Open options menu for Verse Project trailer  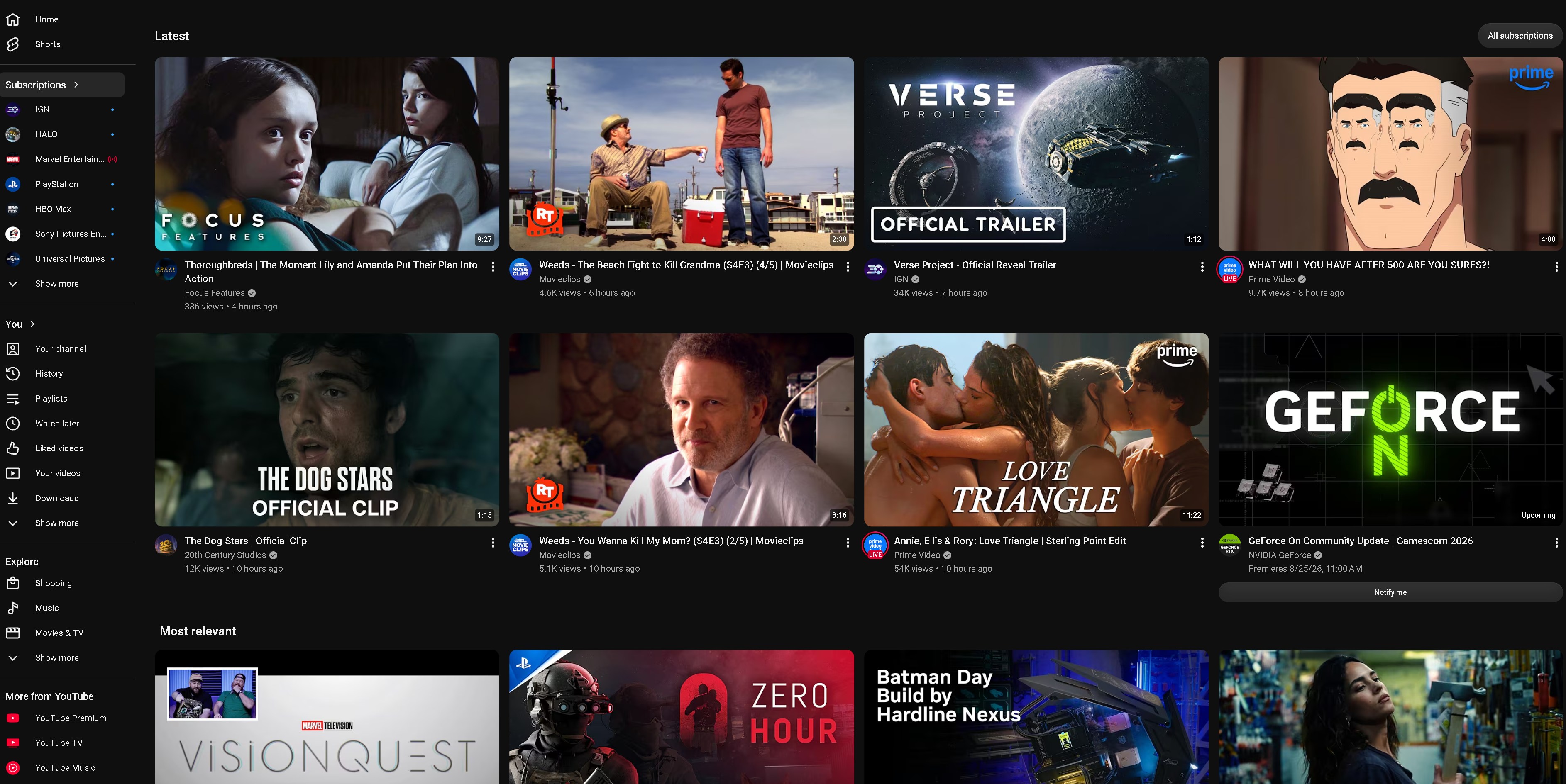[1202, 267]
